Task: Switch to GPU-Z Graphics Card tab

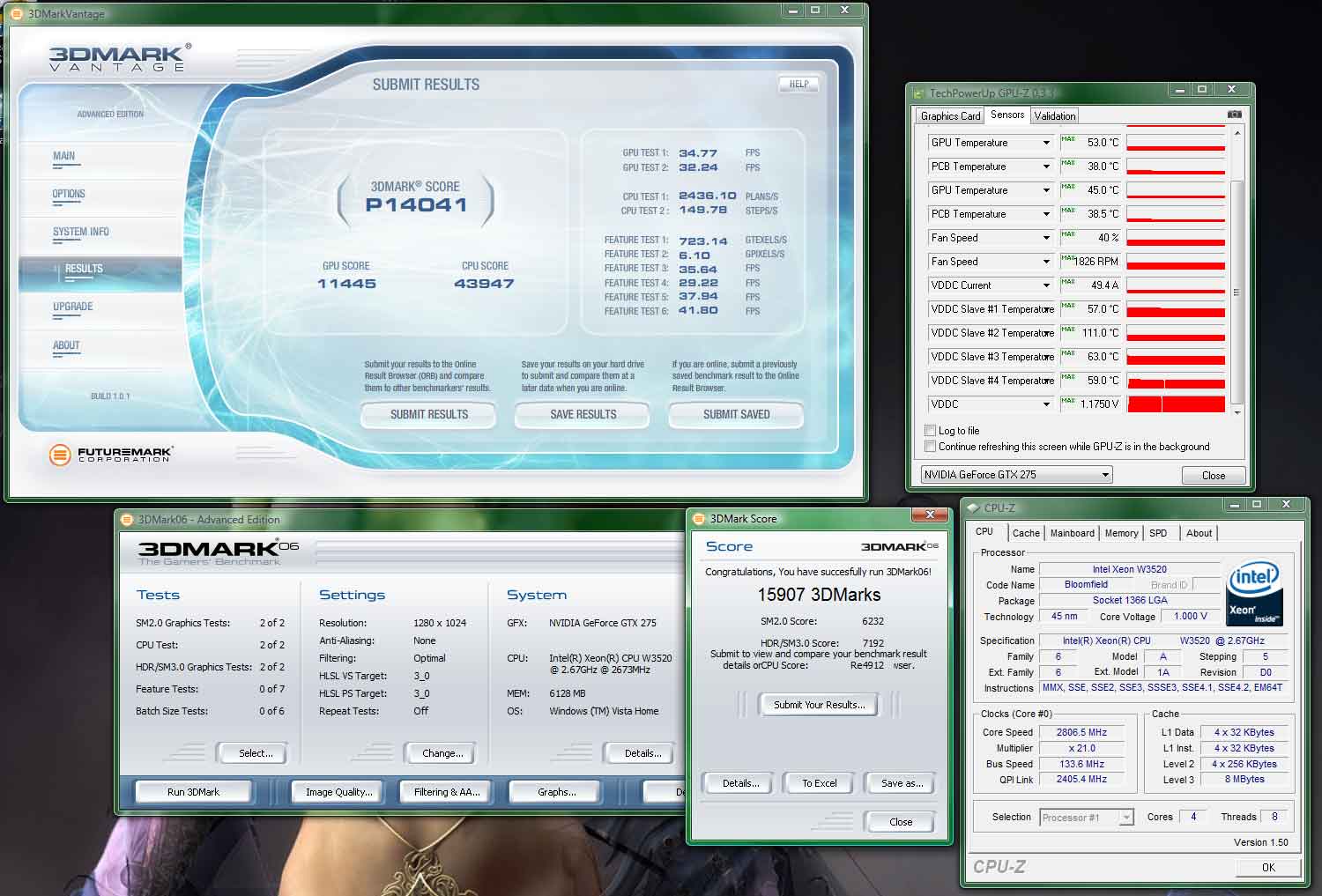Action: pos(950,116)
